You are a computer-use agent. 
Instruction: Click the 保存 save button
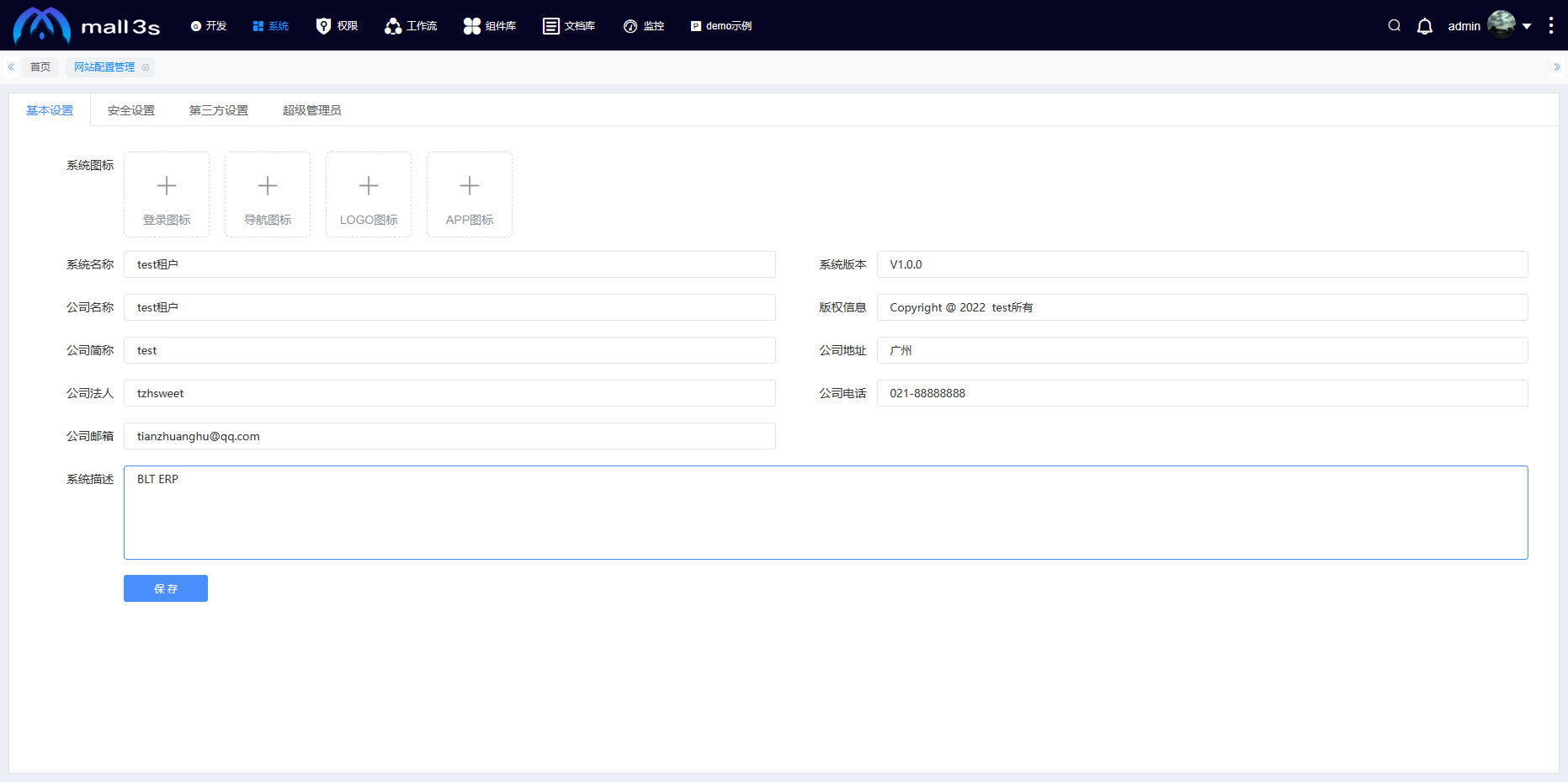166,588
